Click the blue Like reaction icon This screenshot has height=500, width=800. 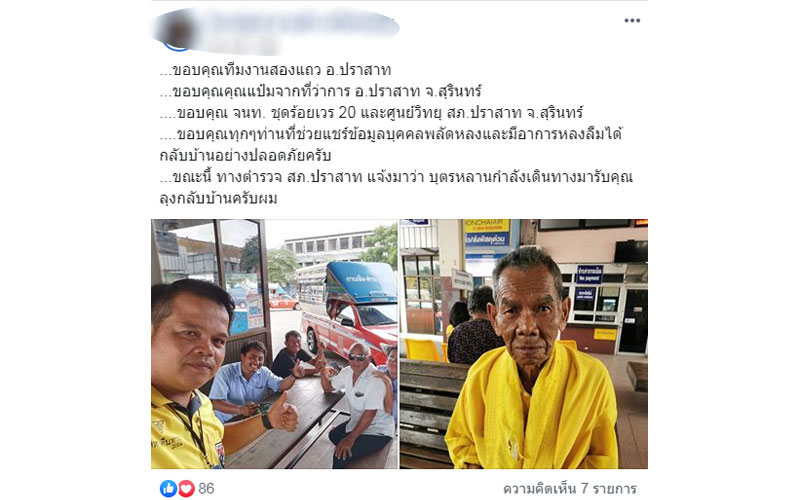168,488
